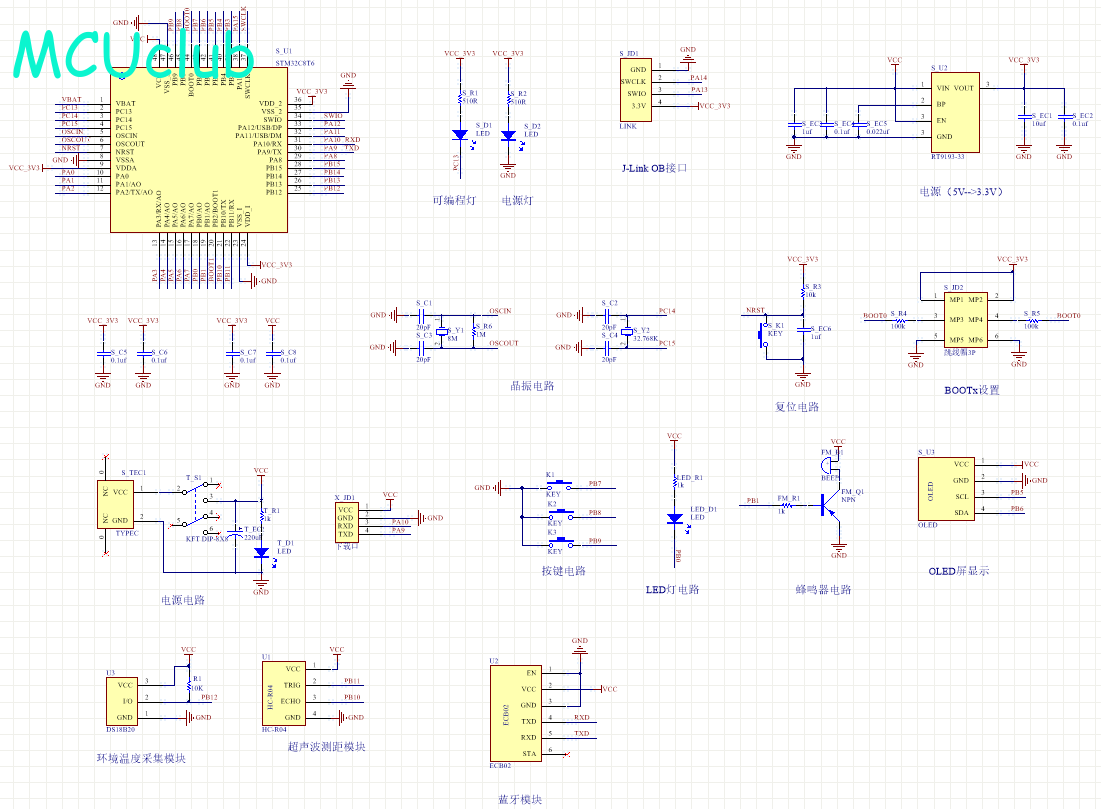Click the PC14 net label near S_C2
The width and height of the screenshot is (1101, 809).
[x=667, y=310]
